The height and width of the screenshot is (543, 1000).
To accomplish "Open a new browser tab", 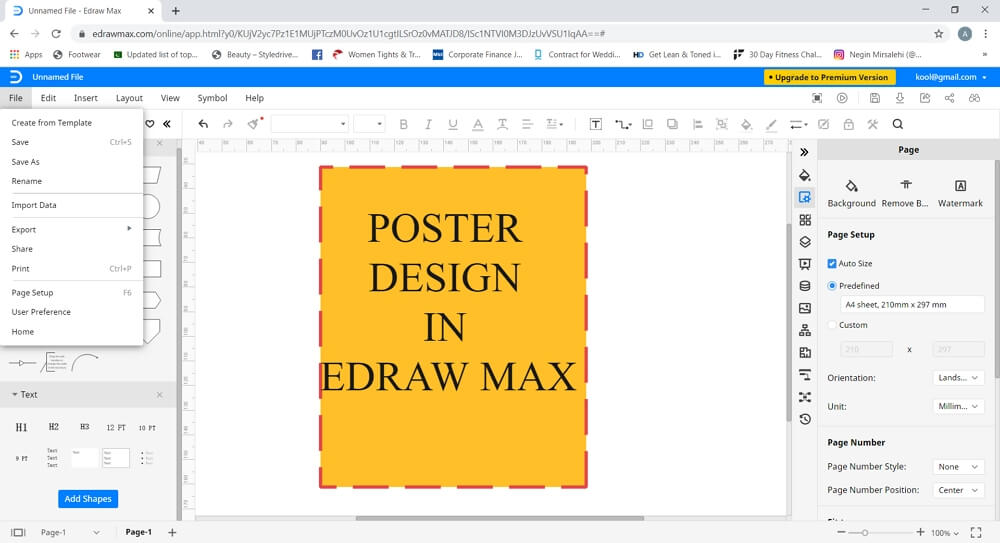I will tap(175, 11).
